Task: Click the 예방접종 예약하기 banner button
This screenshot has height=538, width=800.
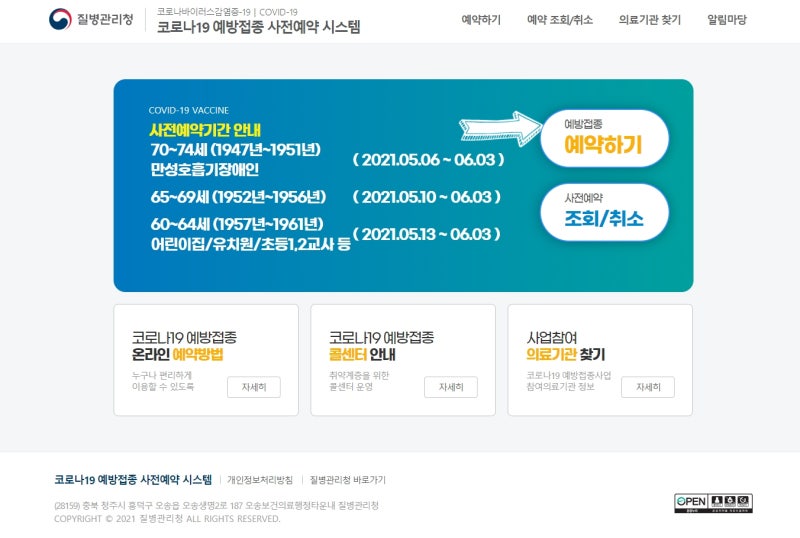Action: [x=604, y=138]
